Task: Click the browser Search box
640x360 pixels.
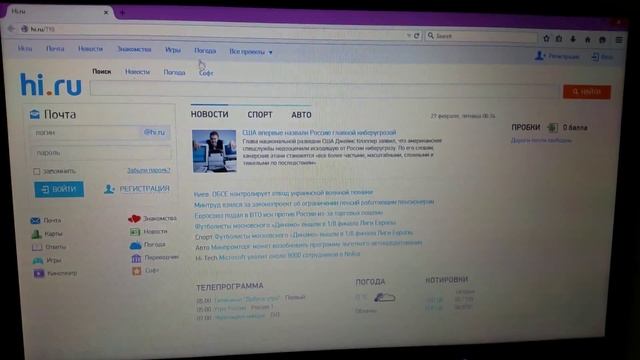Action: point(482,36)
